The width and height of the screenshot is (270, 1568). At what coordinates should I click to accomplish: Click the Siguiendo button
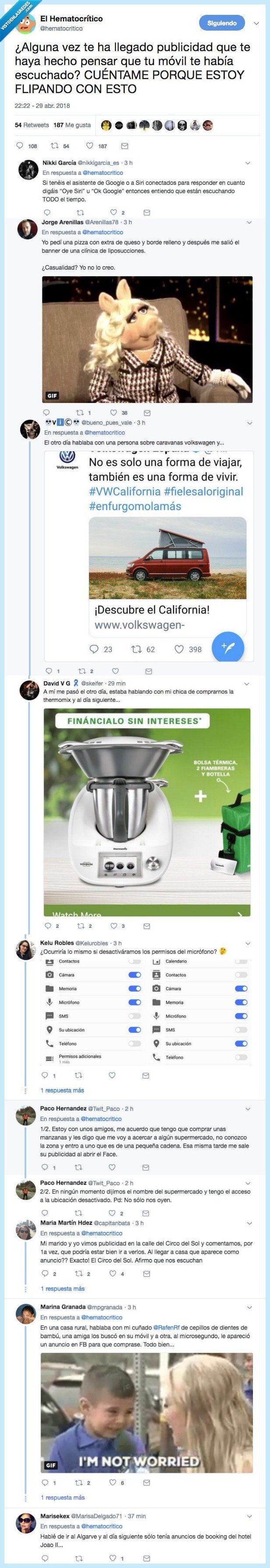222,23
